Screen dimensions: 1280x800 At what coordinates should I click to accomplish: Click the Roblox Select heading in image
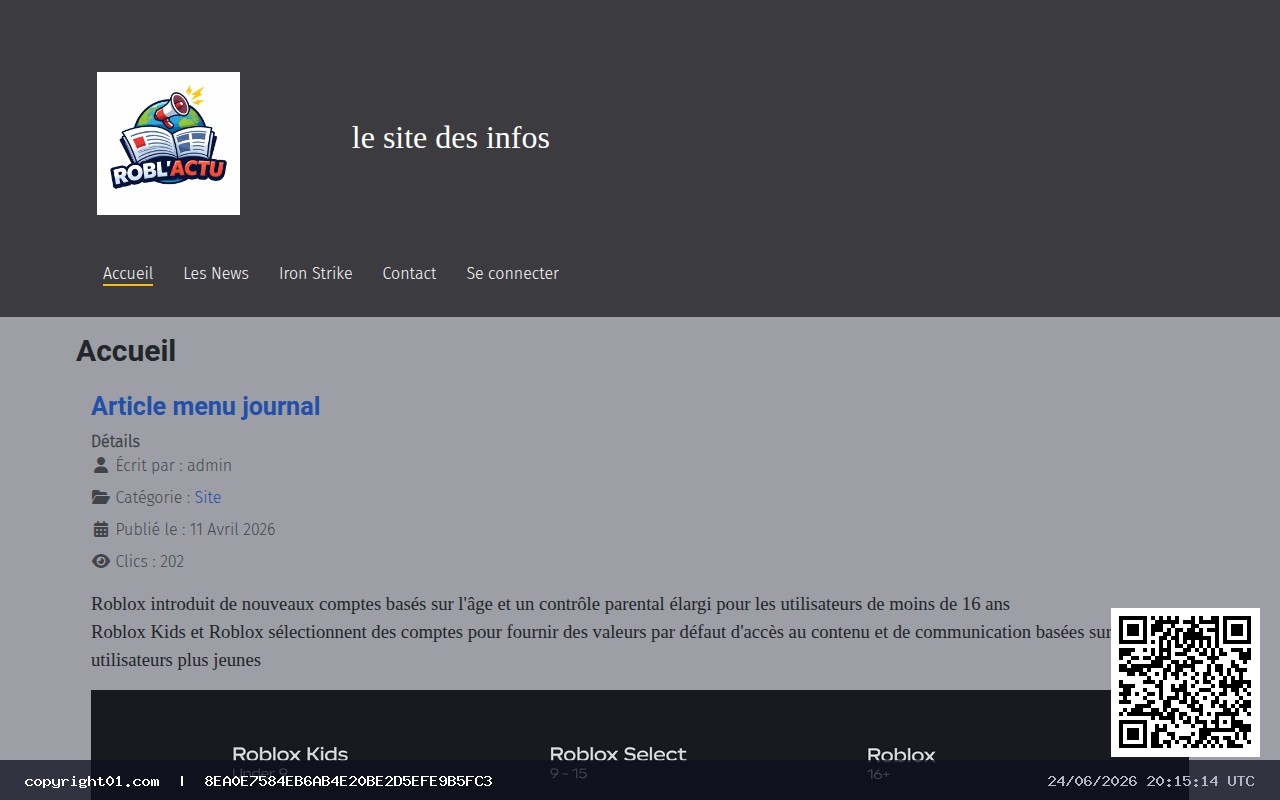coord(618,754)
